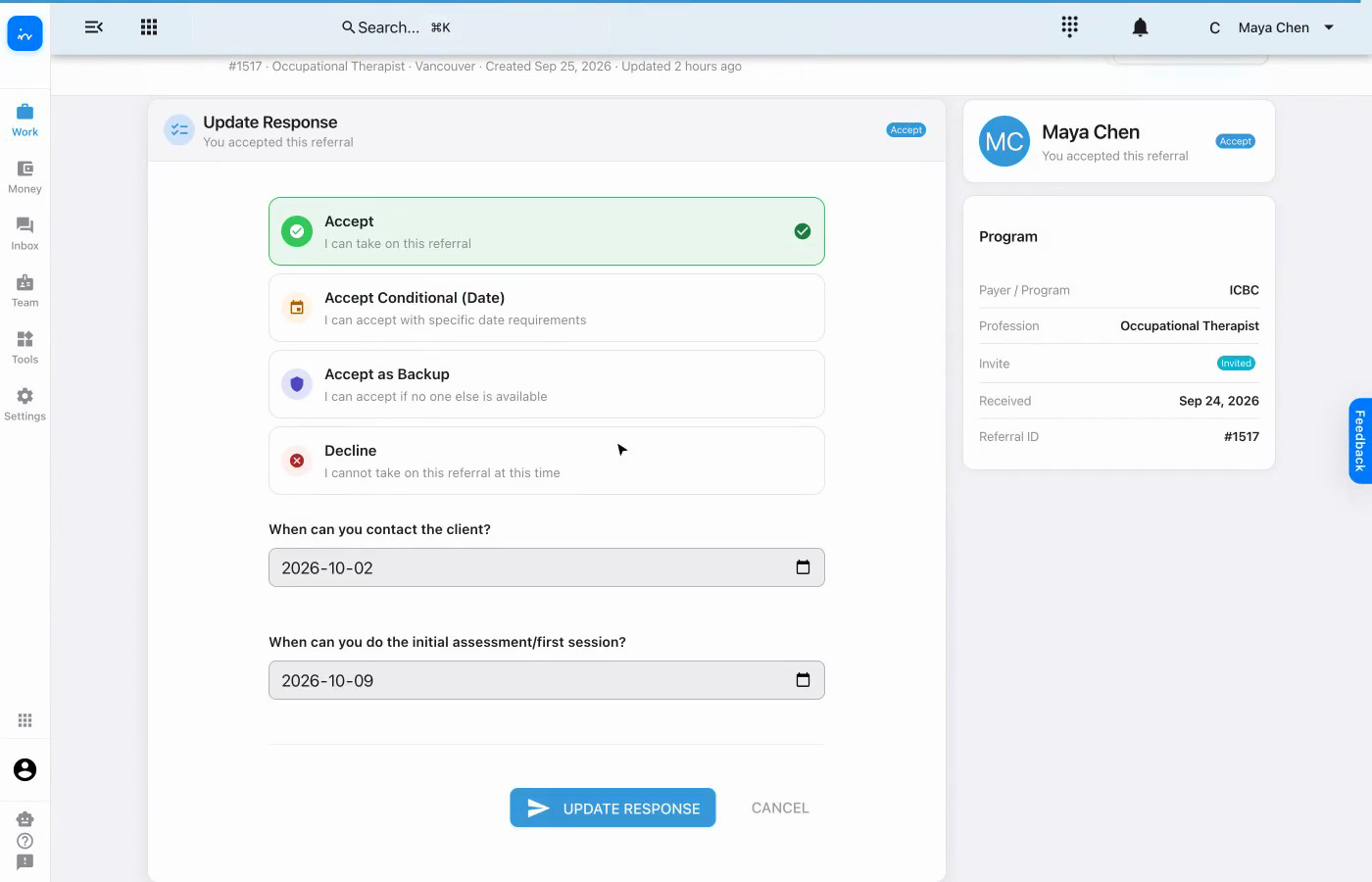
Task: Open the apps grid icon beside the menu toggle
Action: pos(149,27)
